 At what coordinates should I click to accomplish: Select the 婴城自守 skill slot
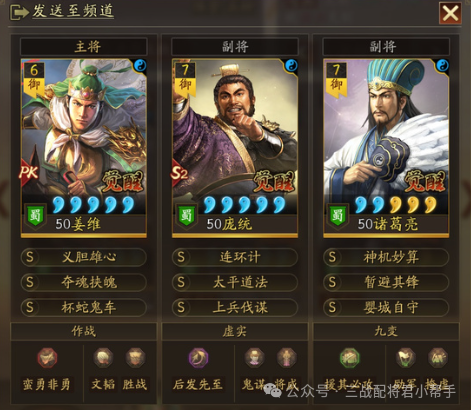point(386,307)
